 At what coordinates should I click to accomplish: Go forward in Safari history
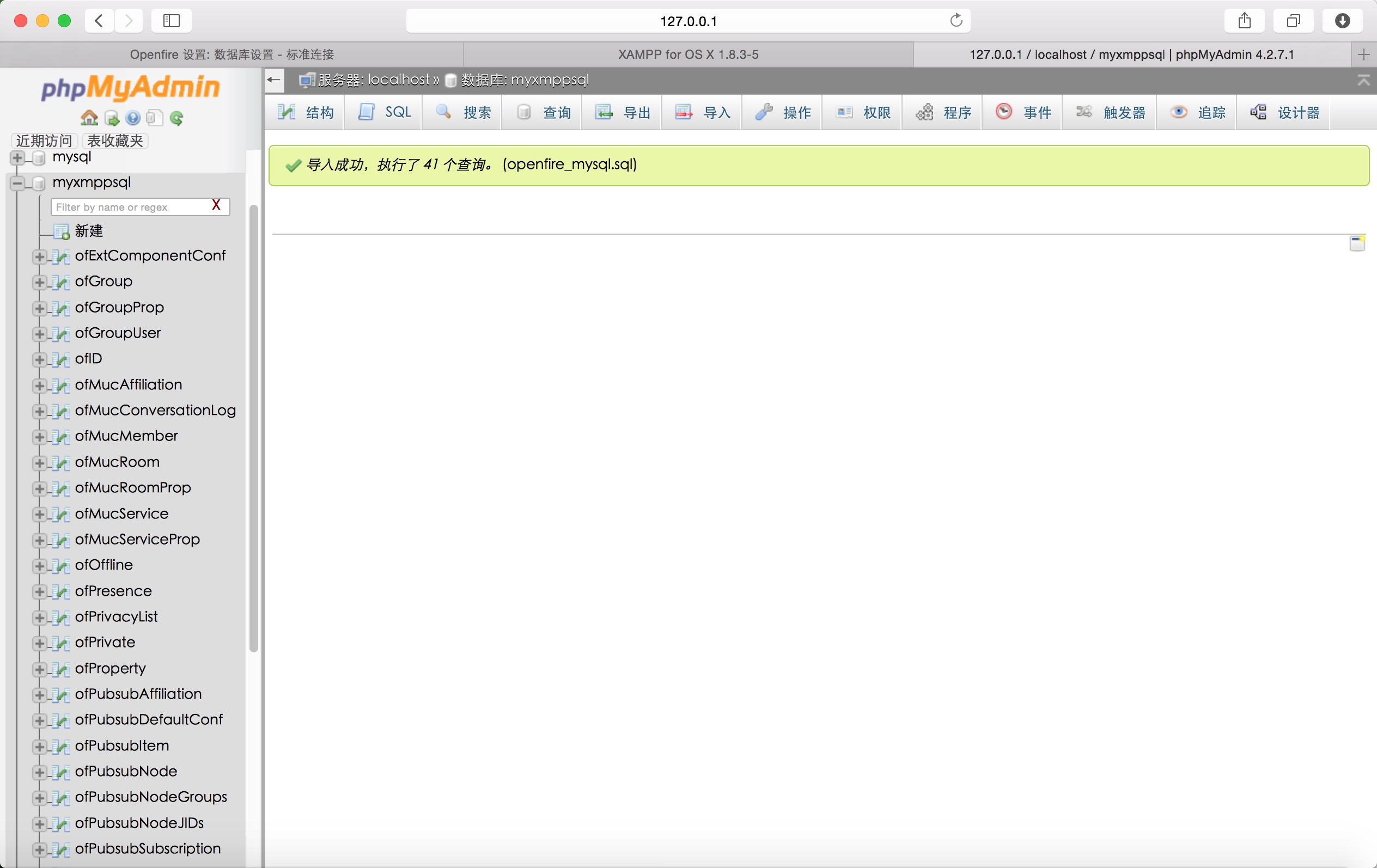129,21
